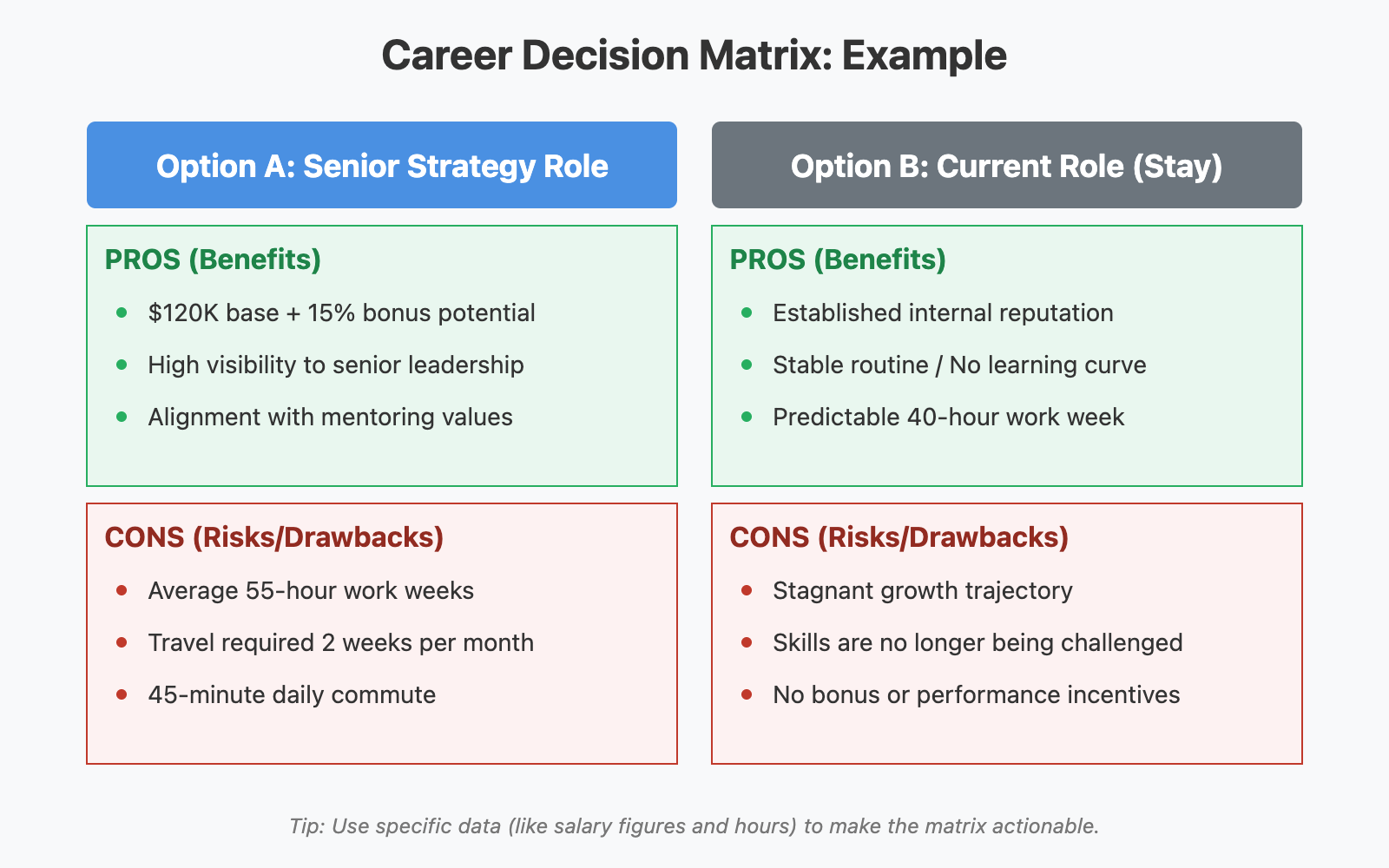This screenshot has width=1389, height=868.
Task: Click 'Stagnant growth trajectory' entry
Action: click(x=922, y=590)
